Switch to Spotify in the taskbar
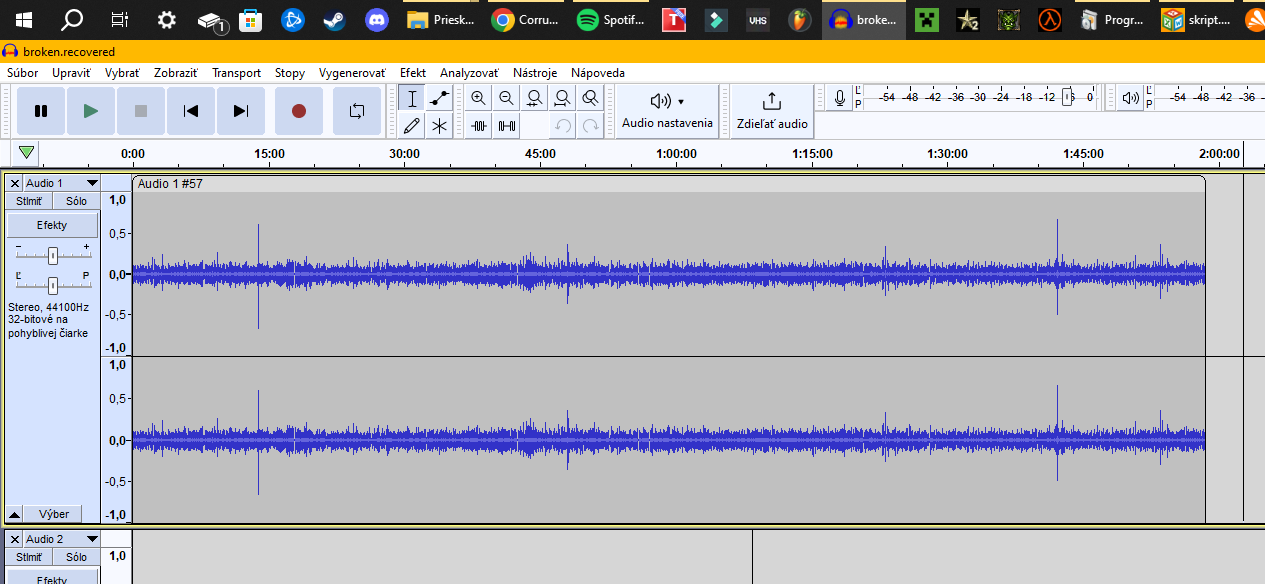Image resolution: width=1265 pixels, height=584 pixels. click(x=613, y=19)
